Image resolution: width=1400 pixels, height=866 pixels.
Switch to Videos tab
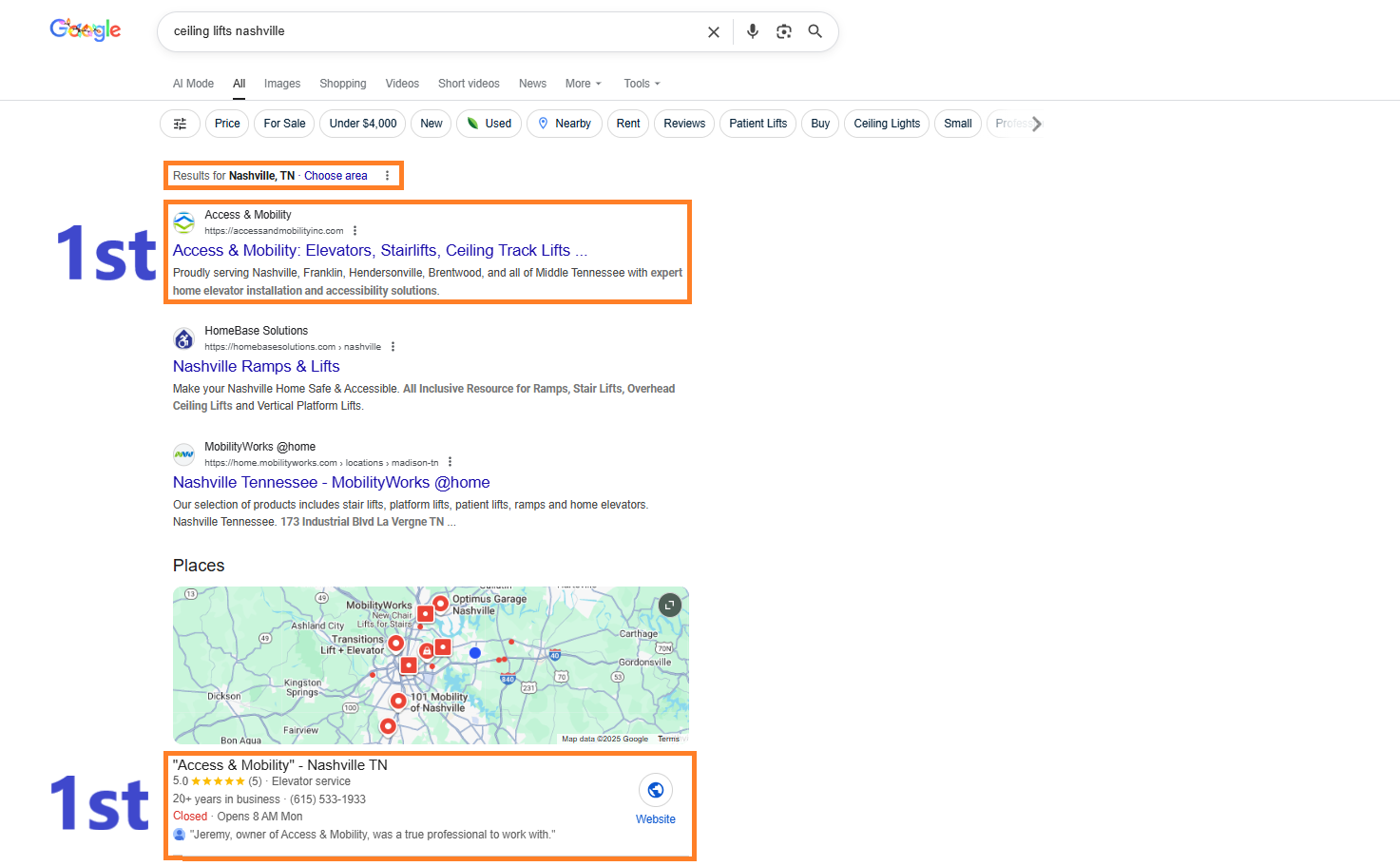402,84
